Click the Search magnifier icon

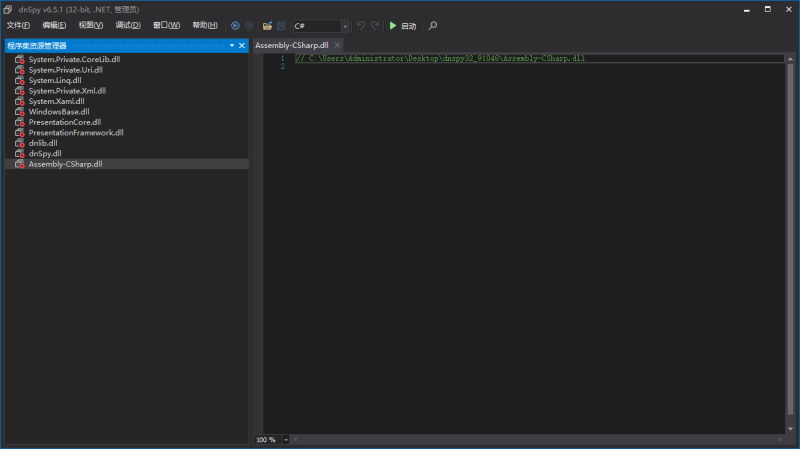433,26
